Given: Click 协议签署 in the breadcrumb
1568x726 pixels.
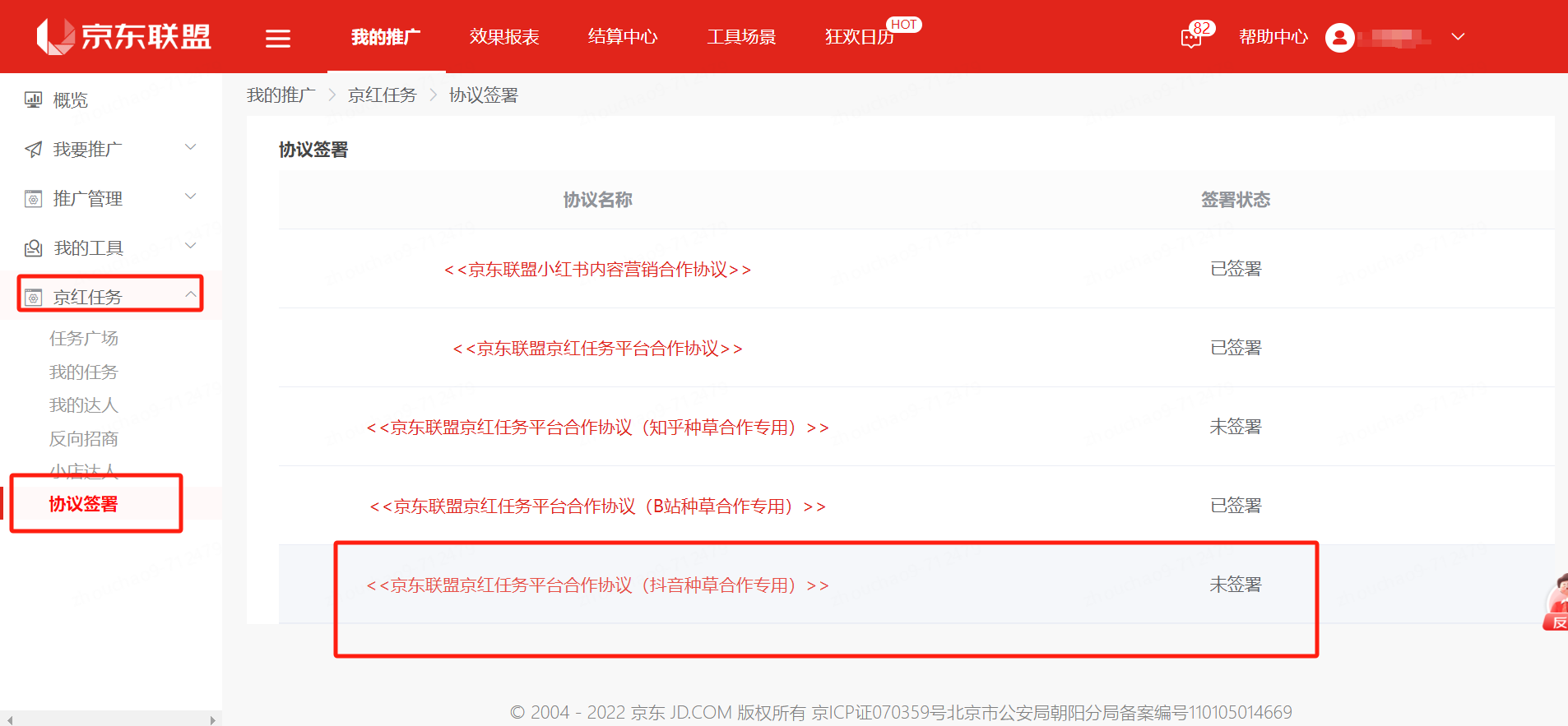Looking at the screenshot, I should pyautogui.click(x=484, y=95).
